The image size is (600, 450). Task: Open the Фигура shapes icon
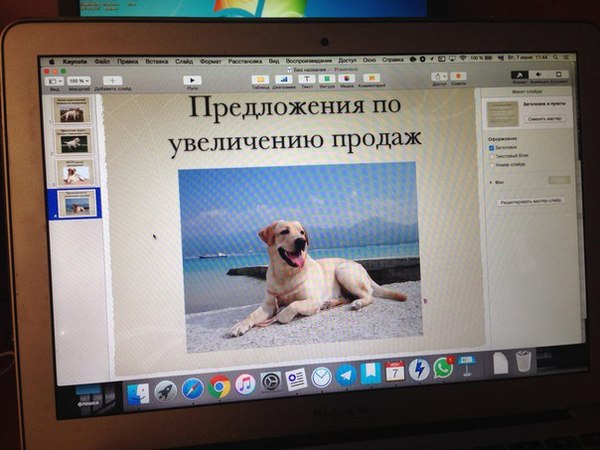326,78
